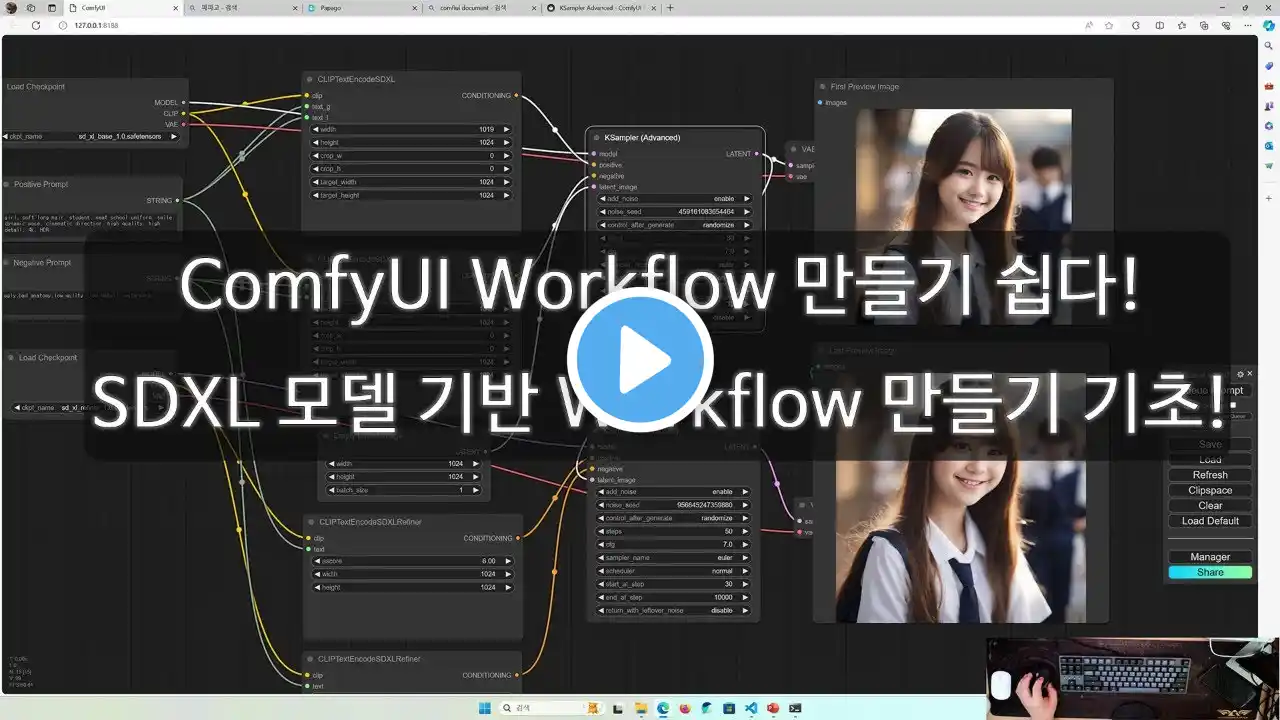Collapse the upper CLIPTextEncodeSDXLRefiner node via title dot
Viewport: 1280px width, 720px height.
311,522
